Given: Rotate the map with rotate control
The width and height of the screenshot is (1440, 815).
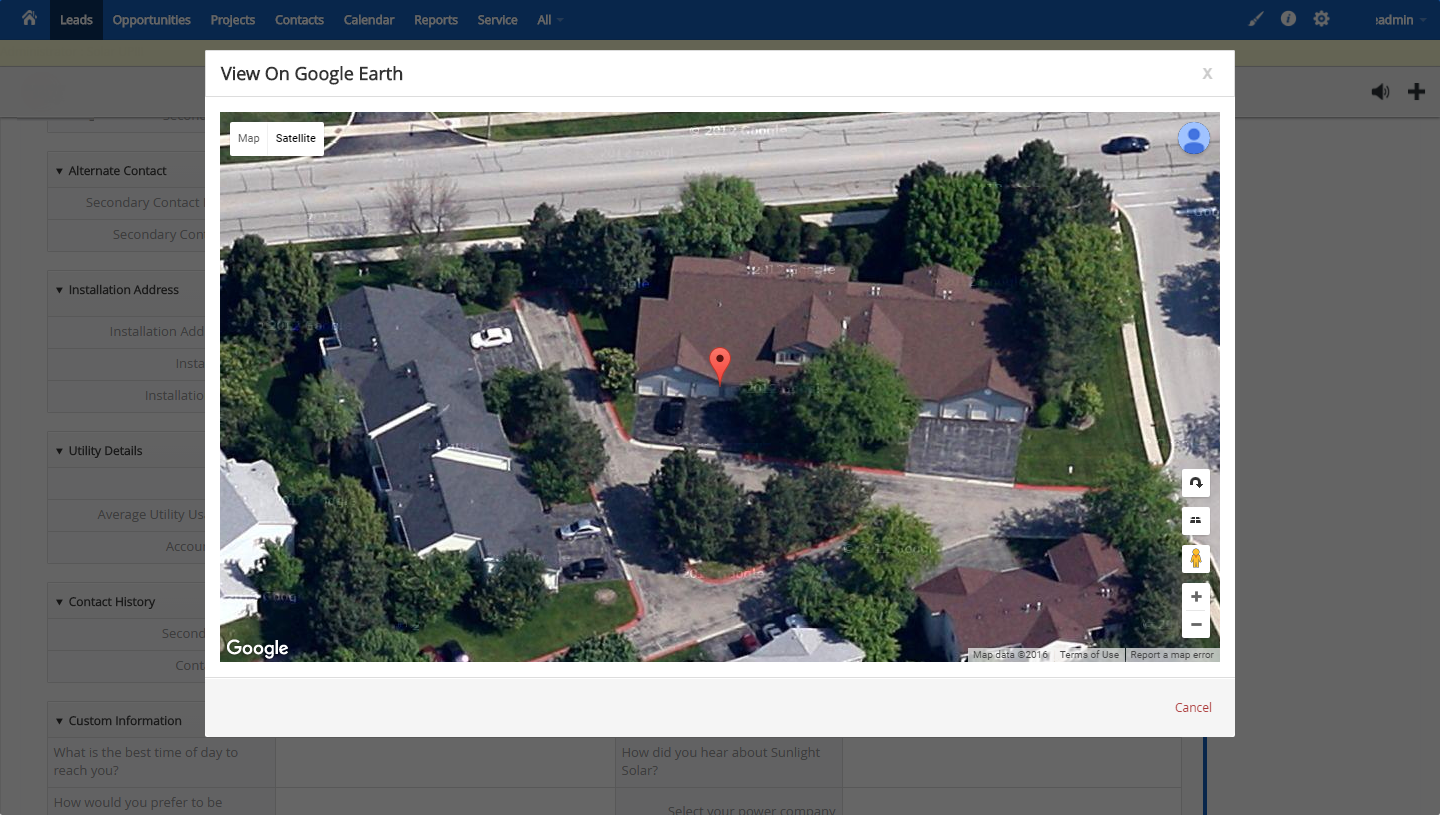Looking at the screenshot, I should pyautogui.click(x=1196, y=483).
